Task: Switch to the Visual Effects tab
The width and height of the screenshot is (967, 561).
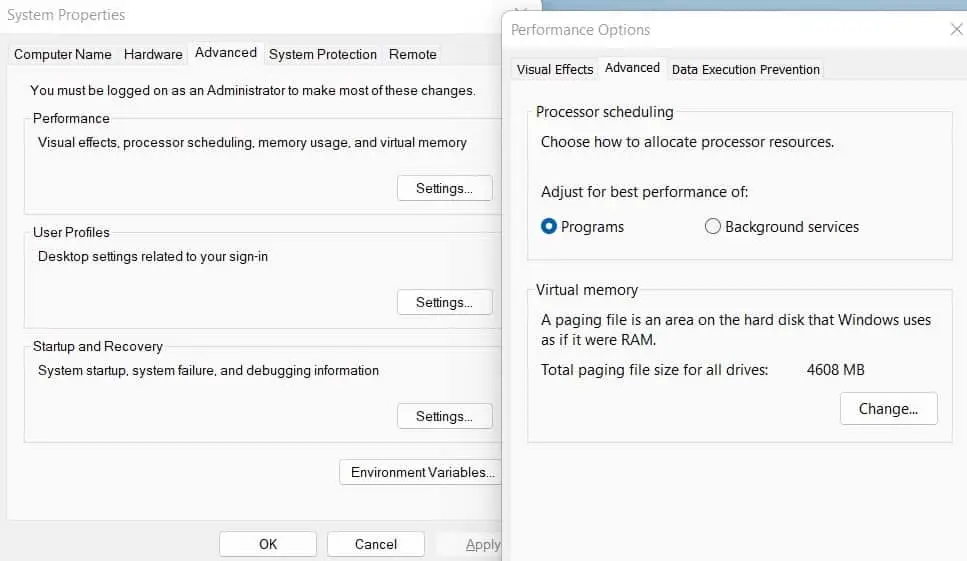Action: pyautogui.click(x=555, y=69)
